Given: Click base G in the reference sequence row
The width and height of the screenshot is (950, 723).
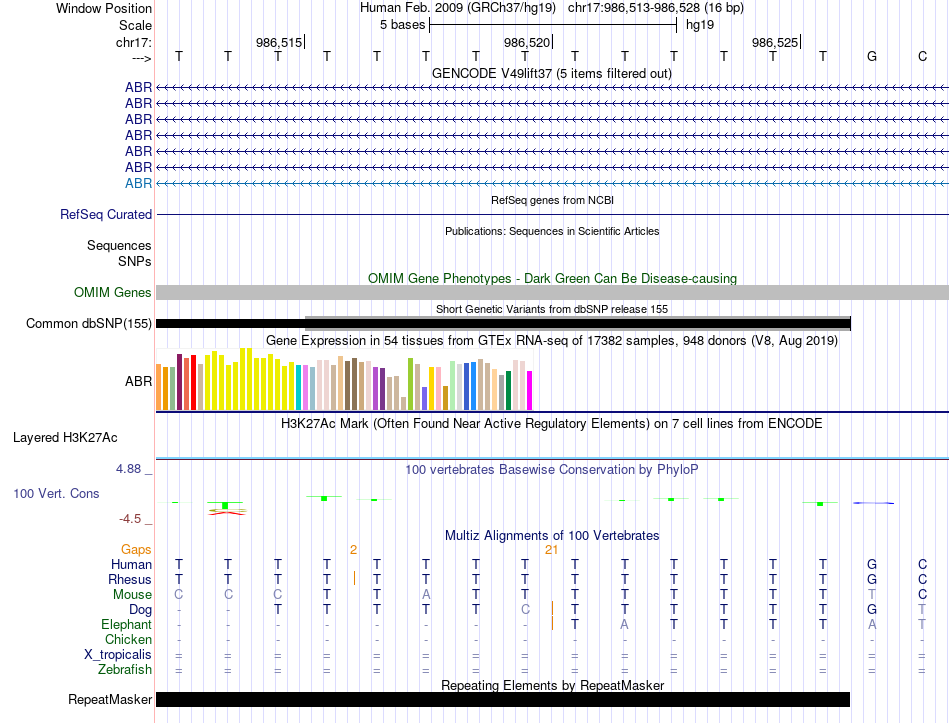Looking at the screenshot, I should (x=872, y=56).
